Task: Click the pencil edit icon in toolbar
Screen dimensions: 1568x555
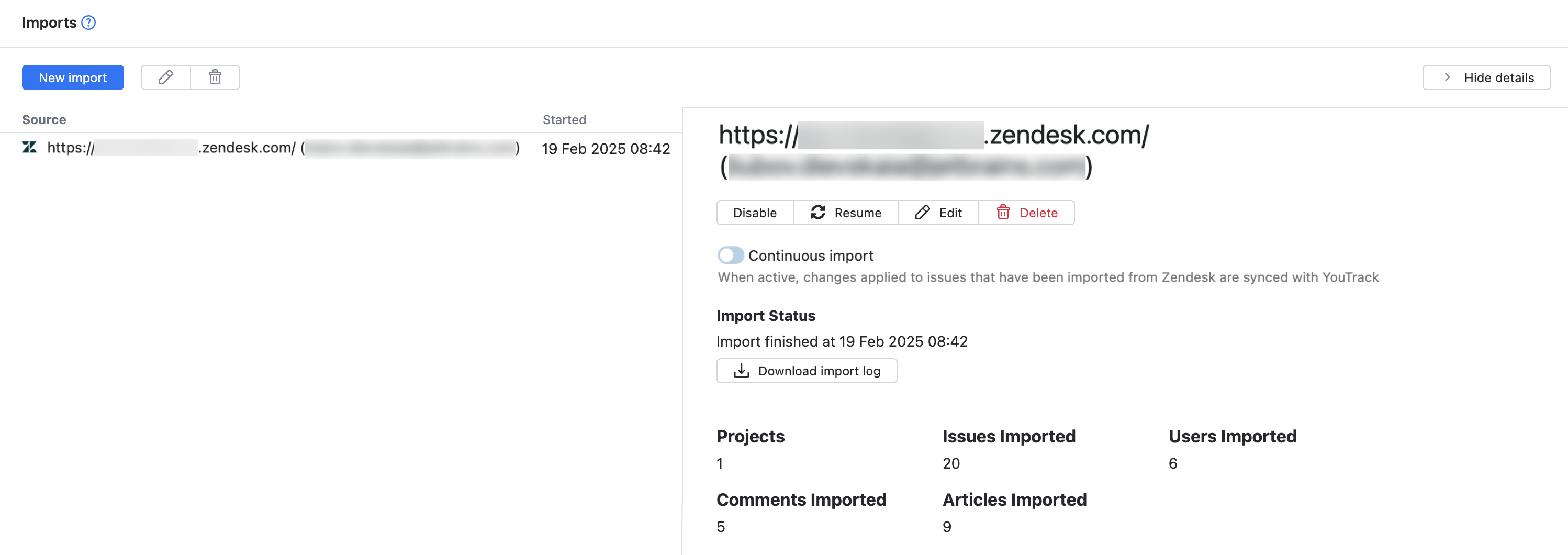Action: [165, 77]
